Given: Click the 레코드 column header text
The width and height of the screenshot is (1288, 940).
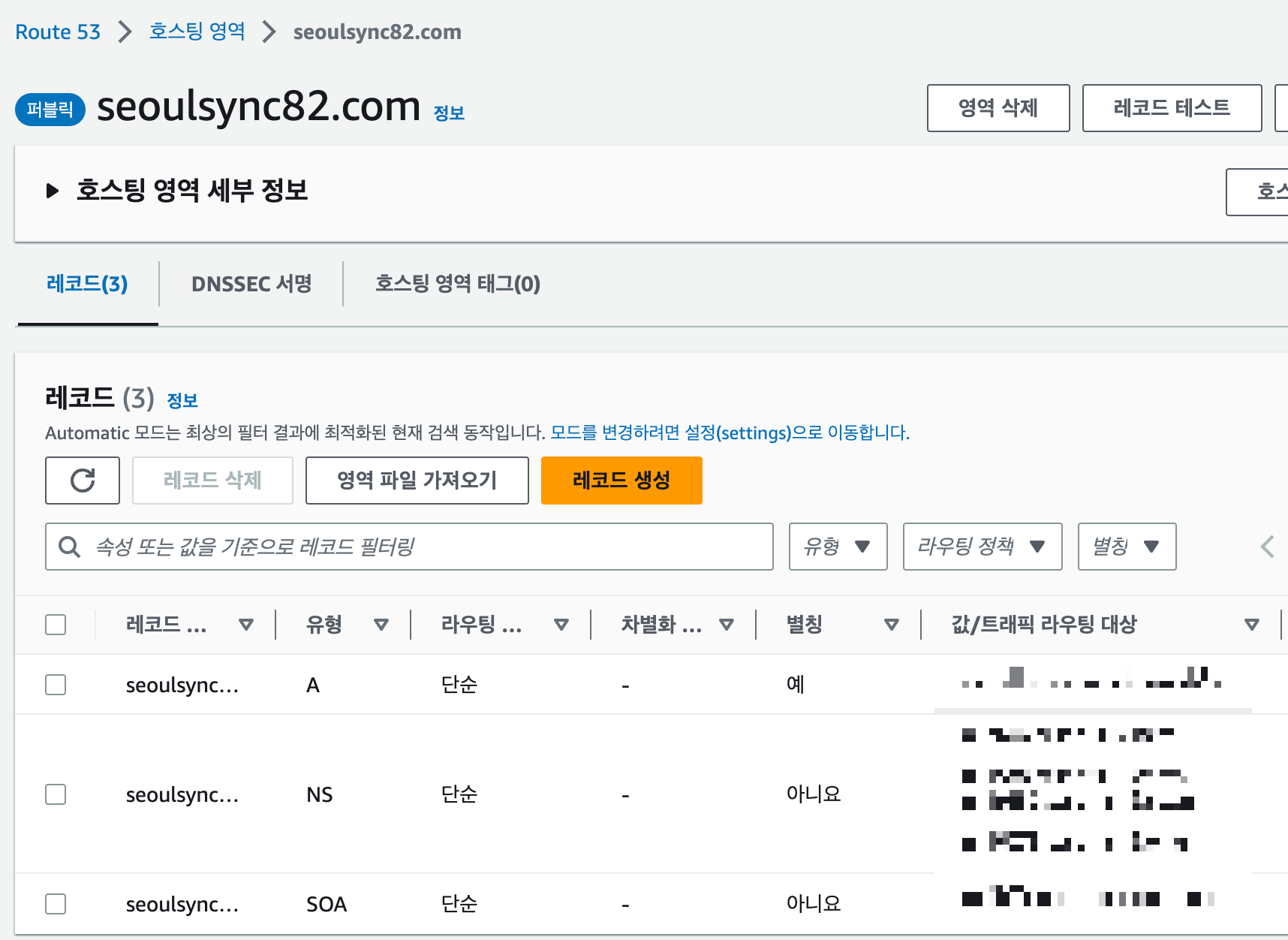Looking at the screenshot, I should (x=166, y=625).
